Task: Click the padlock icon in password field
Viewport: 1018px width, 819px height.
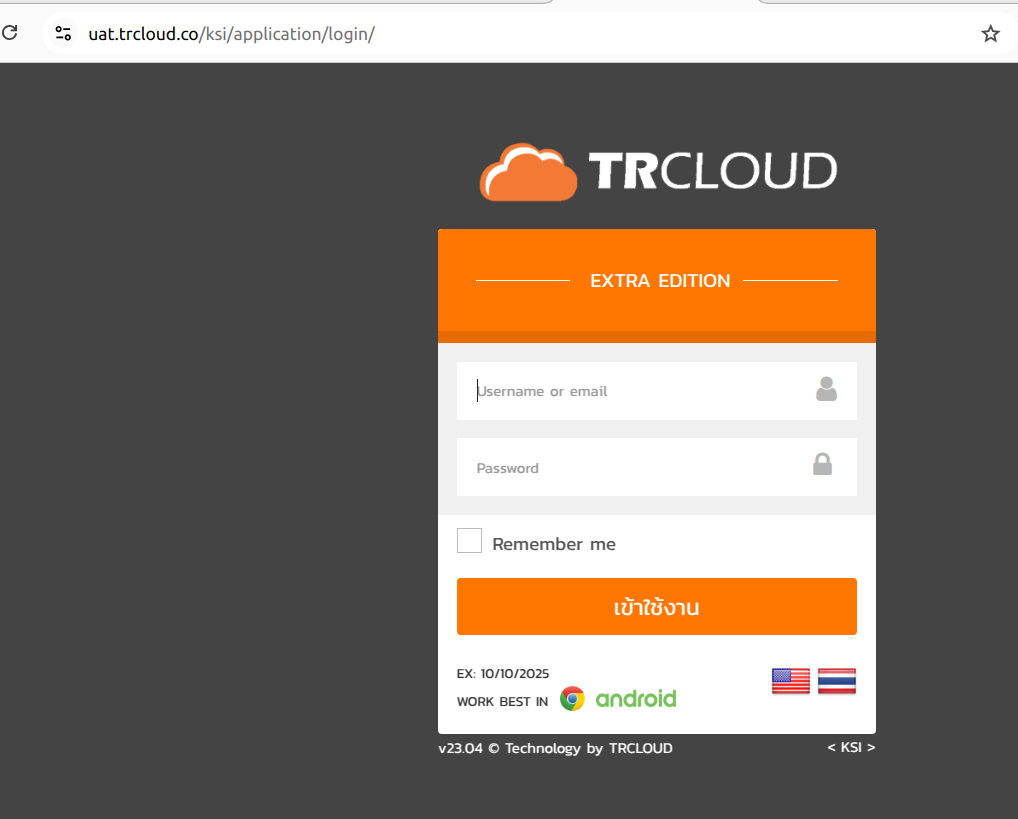Action: tap(823, 464)
